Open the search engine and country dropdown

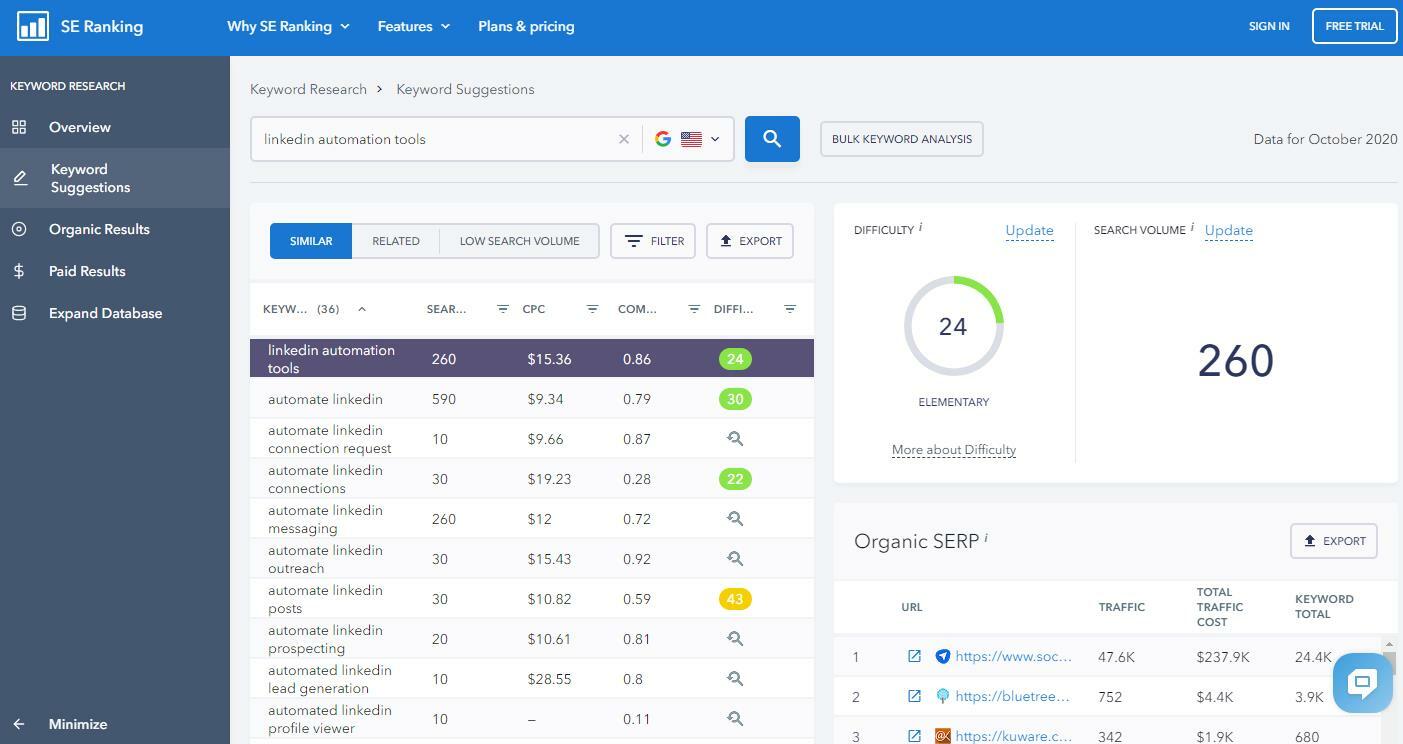pyautogui.click(x=688, y=139)
